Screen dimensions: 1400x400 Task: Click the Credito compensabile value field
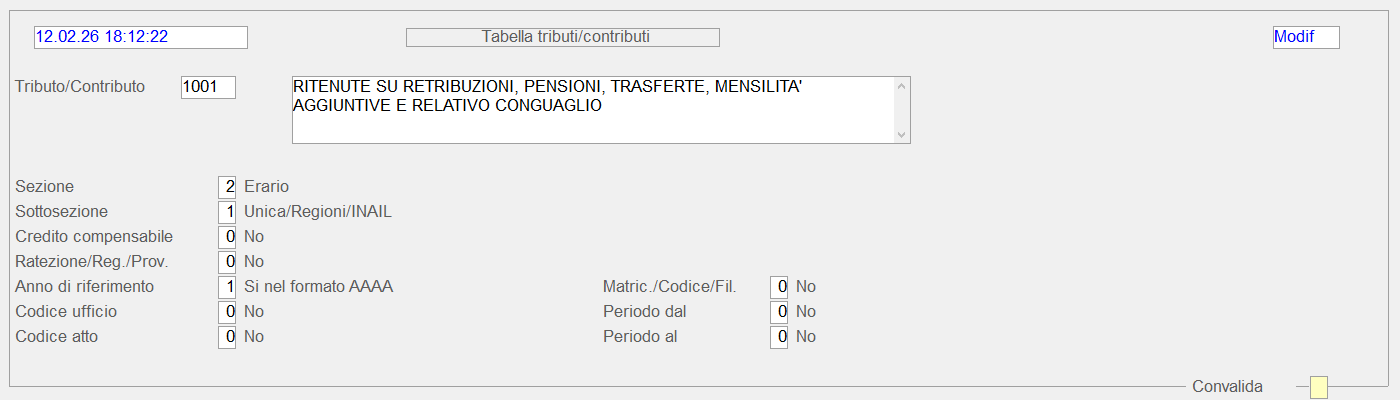coord(227,237)
